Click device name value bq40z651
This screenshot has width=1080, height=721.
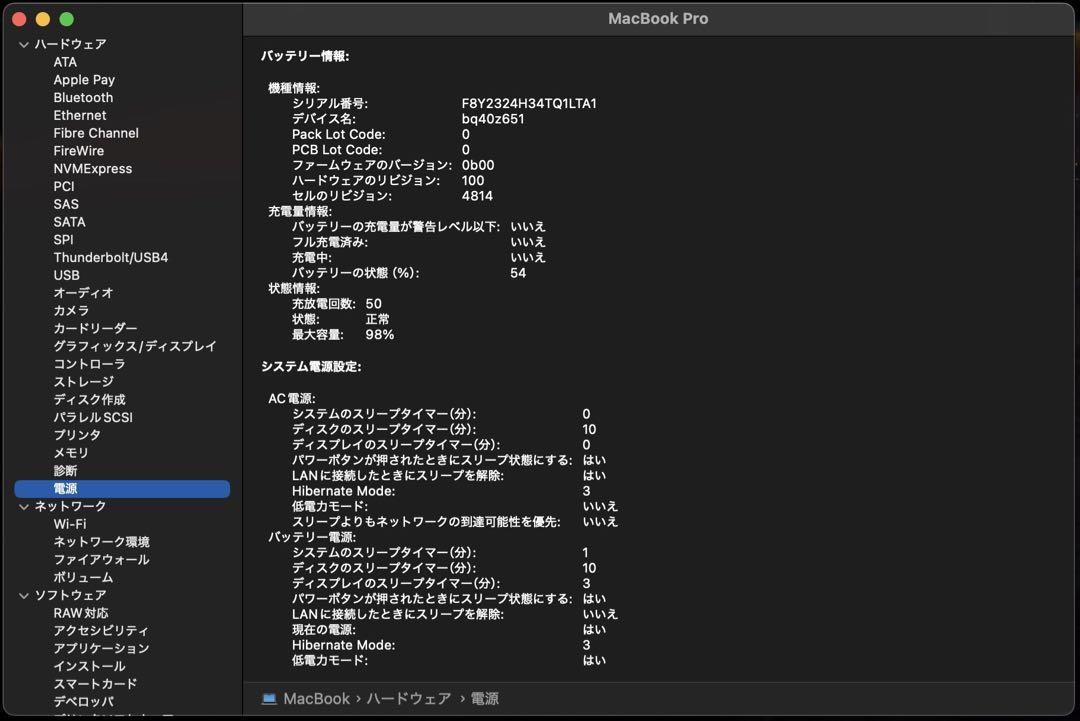coord(492,119)
